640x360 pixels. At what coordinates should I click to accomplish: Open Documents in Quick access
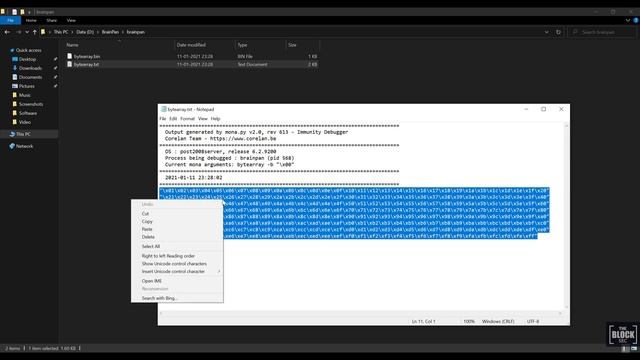(x=30, y=77)
